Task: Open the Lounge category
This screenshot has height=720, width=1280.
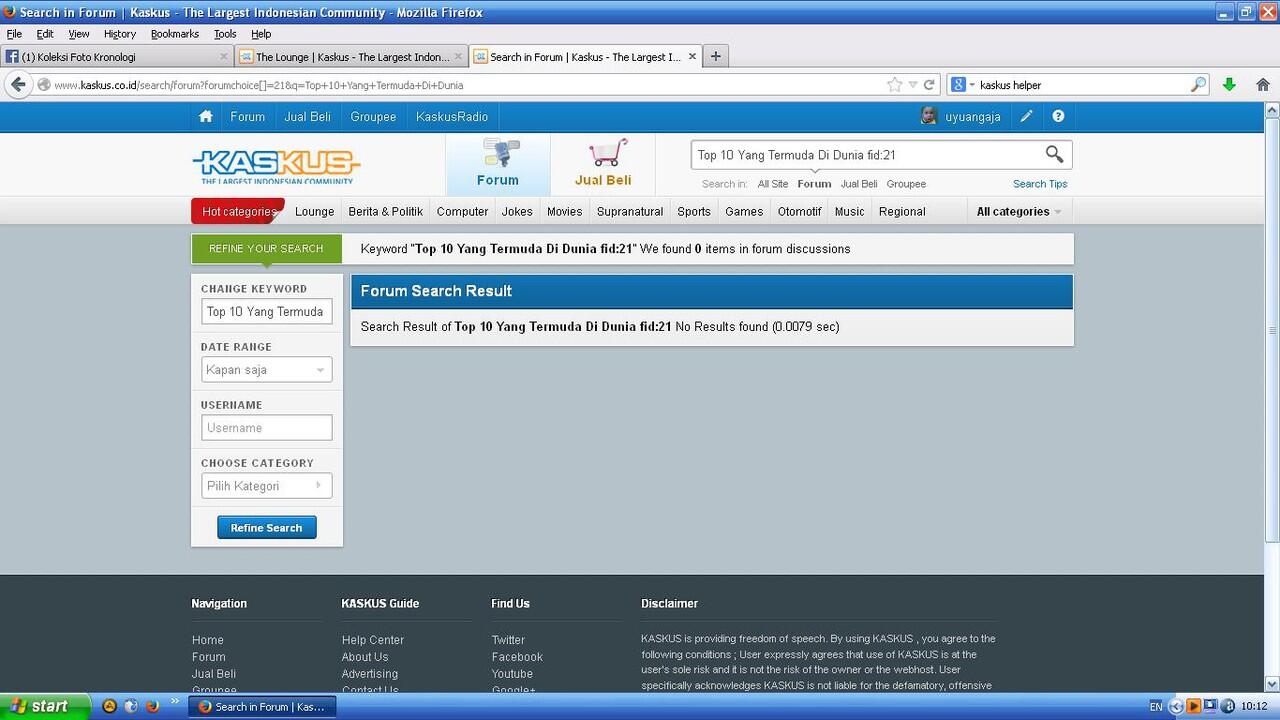Action: (x=314, y=211)
